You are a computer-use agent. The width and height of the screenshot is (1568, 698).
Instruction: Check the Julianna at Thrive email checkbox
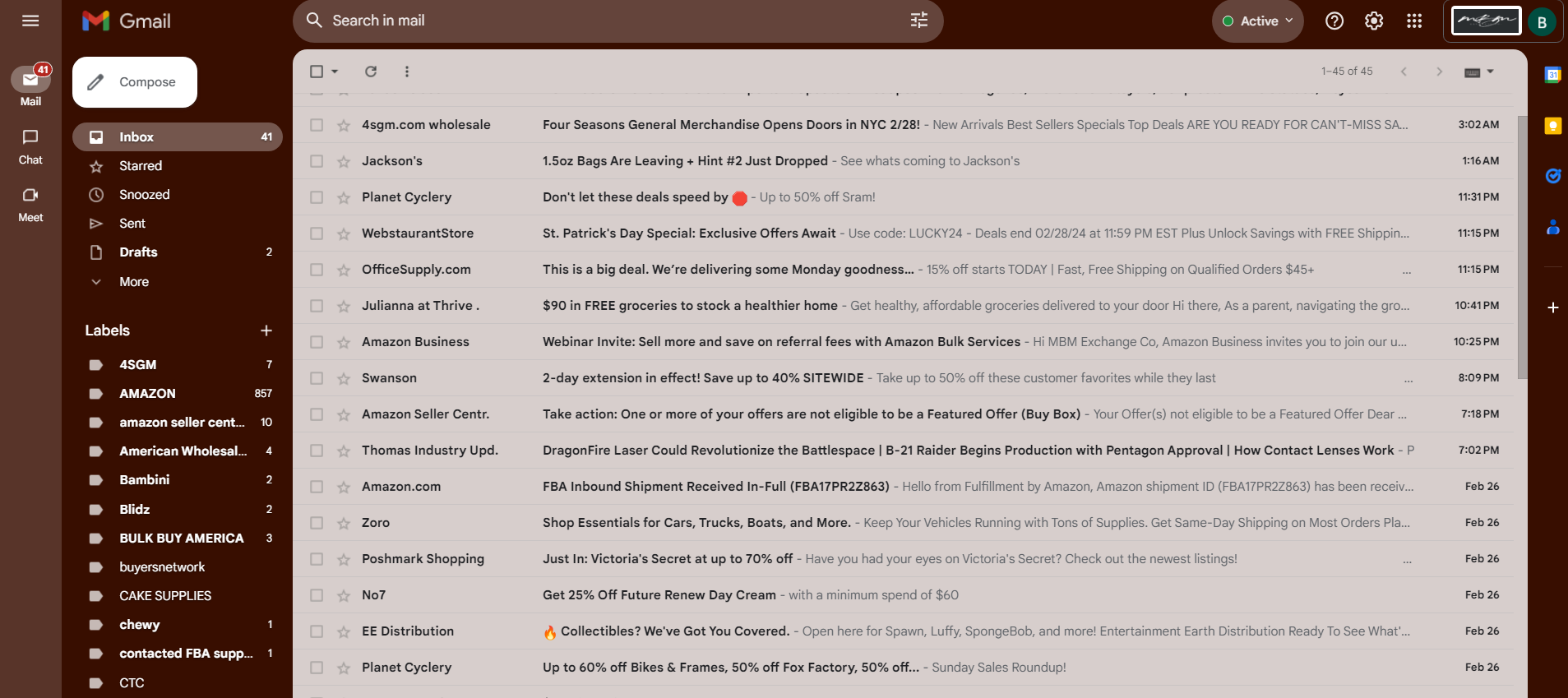click(317, 306)
